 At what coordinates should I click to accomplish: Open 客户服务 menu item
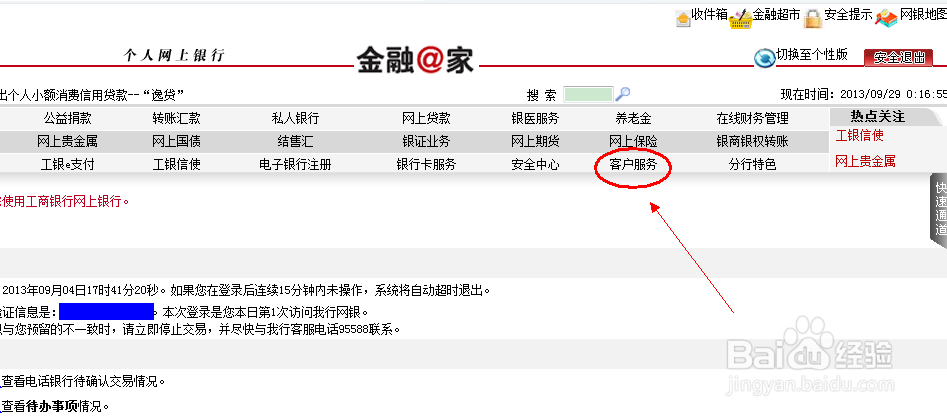(634, 164)
